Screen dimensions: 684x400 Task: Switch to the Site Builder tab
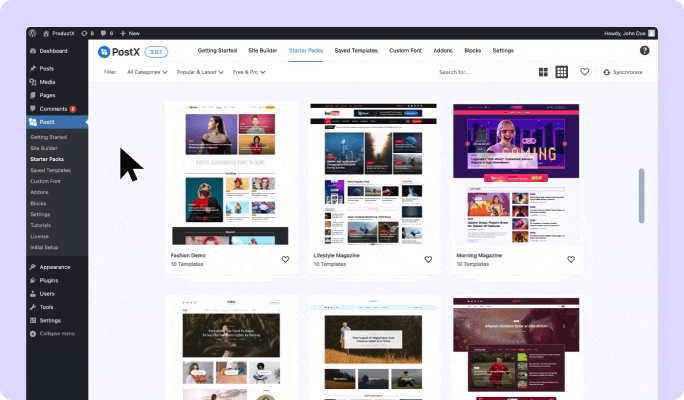tap(263, 51)
